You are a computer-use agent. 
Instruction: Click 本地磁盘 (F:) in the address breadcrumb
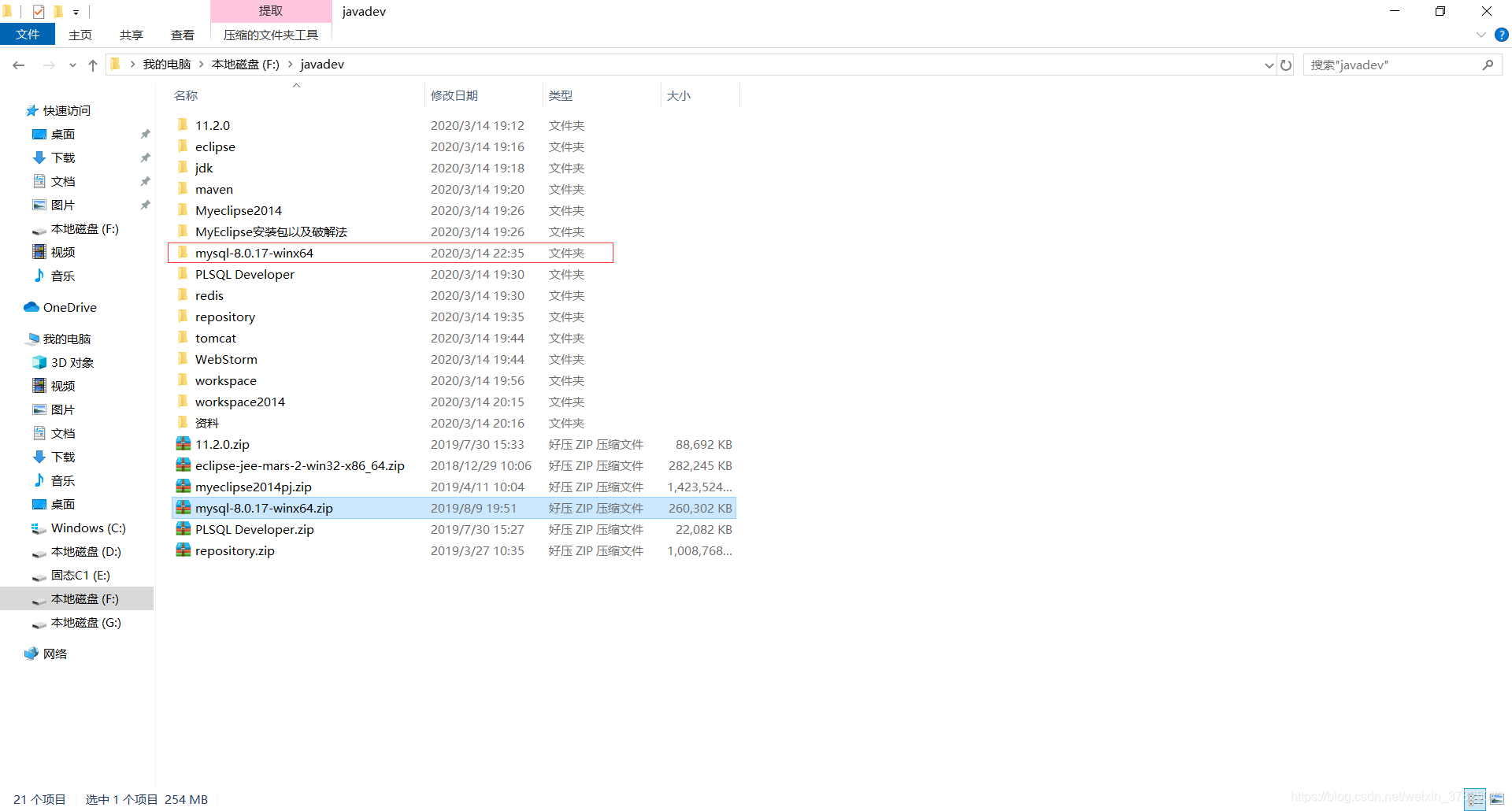tap(246, 64)
